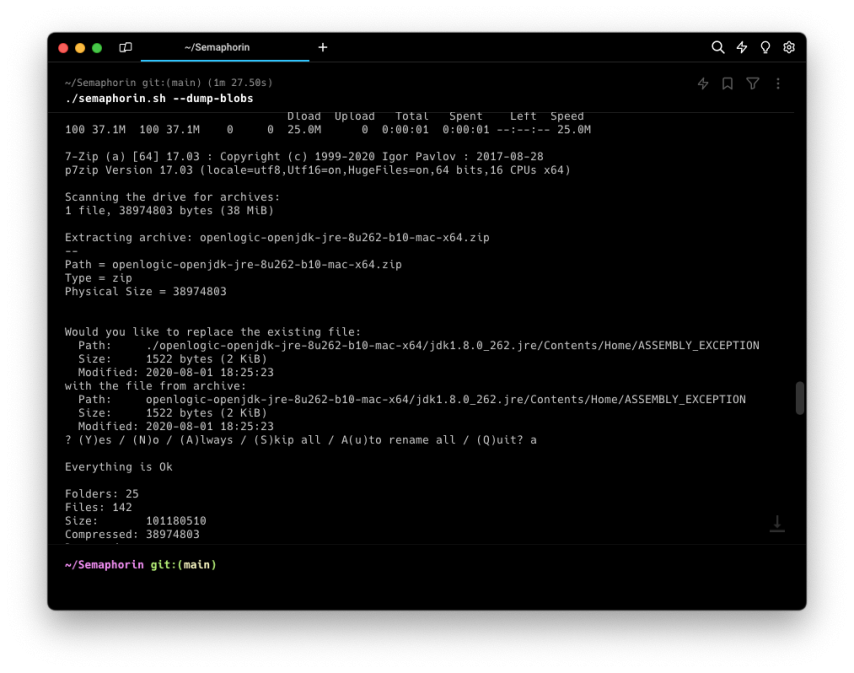This screenshot has width=854, height=673.
Task: Click the block header showing 1m 27.50s duration
Action: coord(168,83)
